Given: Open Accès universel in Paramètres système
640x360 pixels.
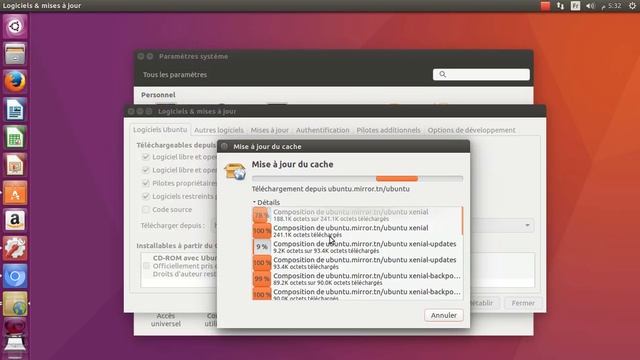Looking at the screenshot, I should 166,320.
